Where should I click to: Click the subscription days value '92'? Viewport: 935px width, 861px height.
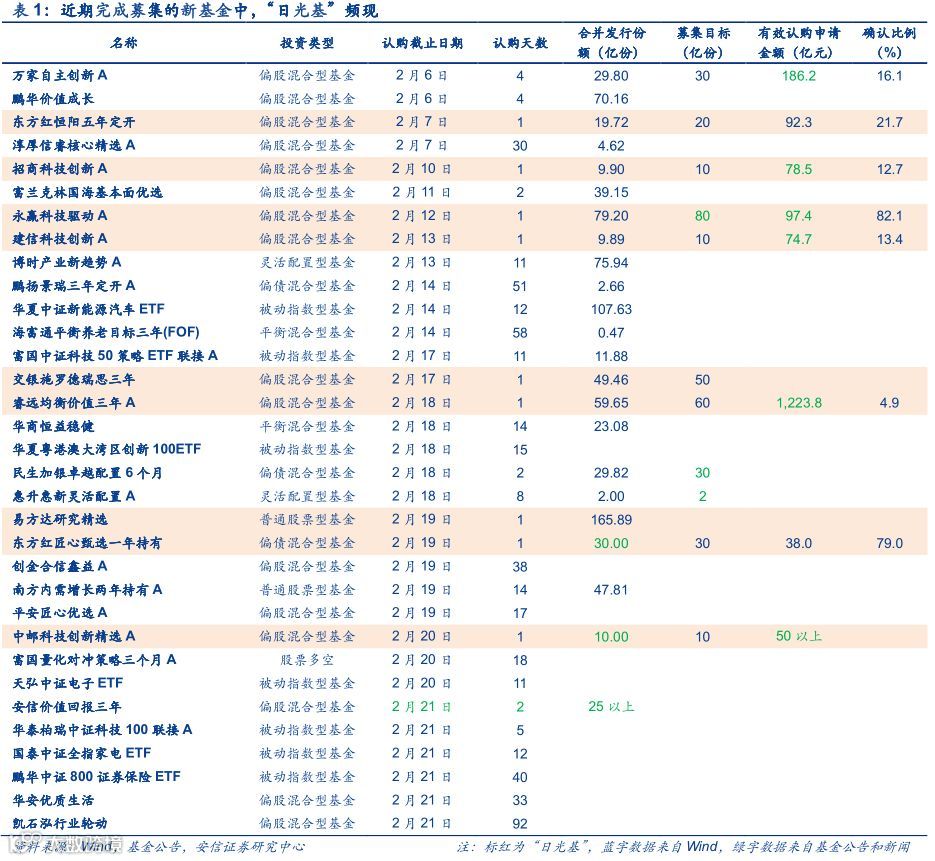point(520,824)
